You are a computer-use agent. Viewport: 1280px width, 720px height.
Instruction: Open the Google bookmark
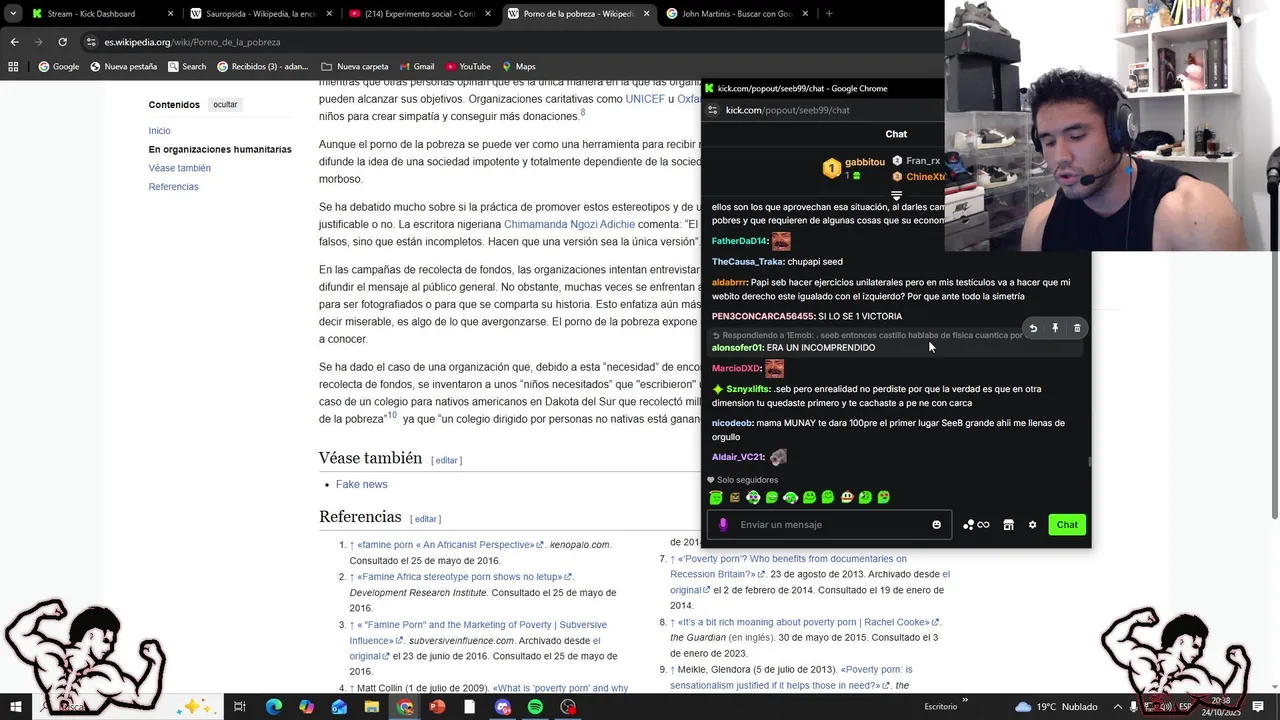click(x=59, y=67)
